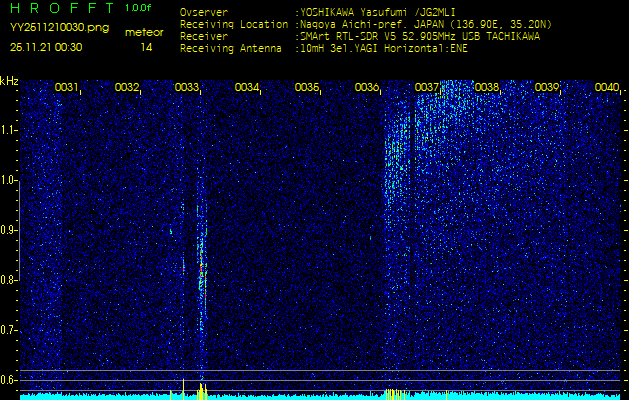Click the Receiving Location label
Image resolution: width=629 pixels, height=400 pixels.
[234, 24]
